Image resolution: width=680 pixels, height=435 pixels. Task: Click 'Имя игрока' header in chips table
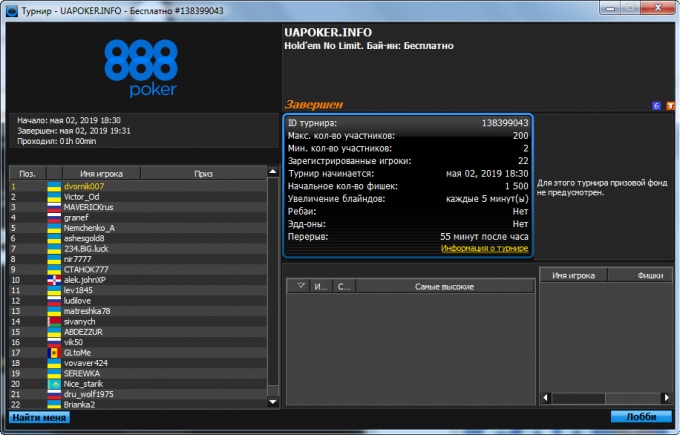point(574,275)
